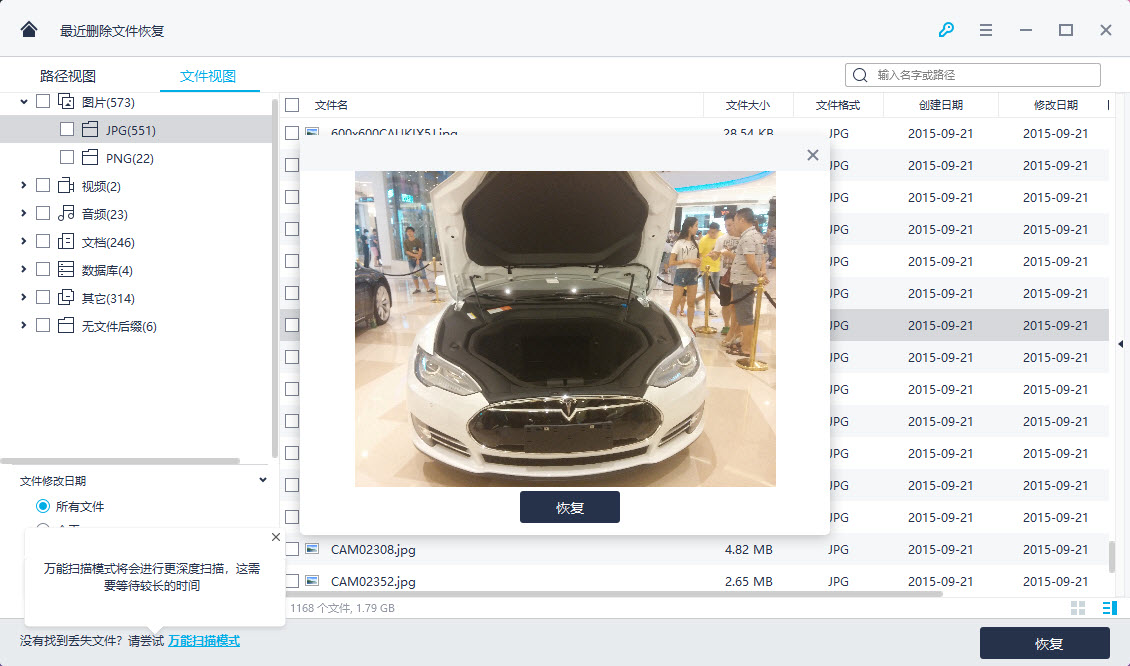Expand the 视频(2) tree node
1130x666 pixels.
tap(24, 186)
